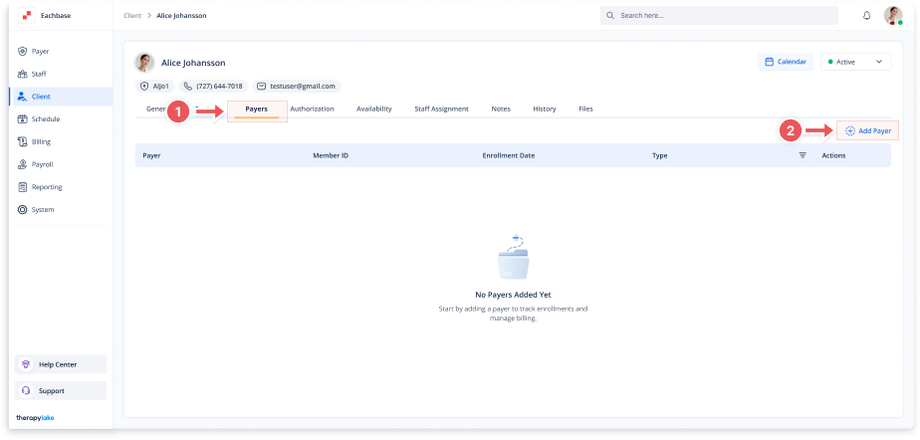
Task: Click the Support button
Action: pyautogui.click(x=60, y=391)
